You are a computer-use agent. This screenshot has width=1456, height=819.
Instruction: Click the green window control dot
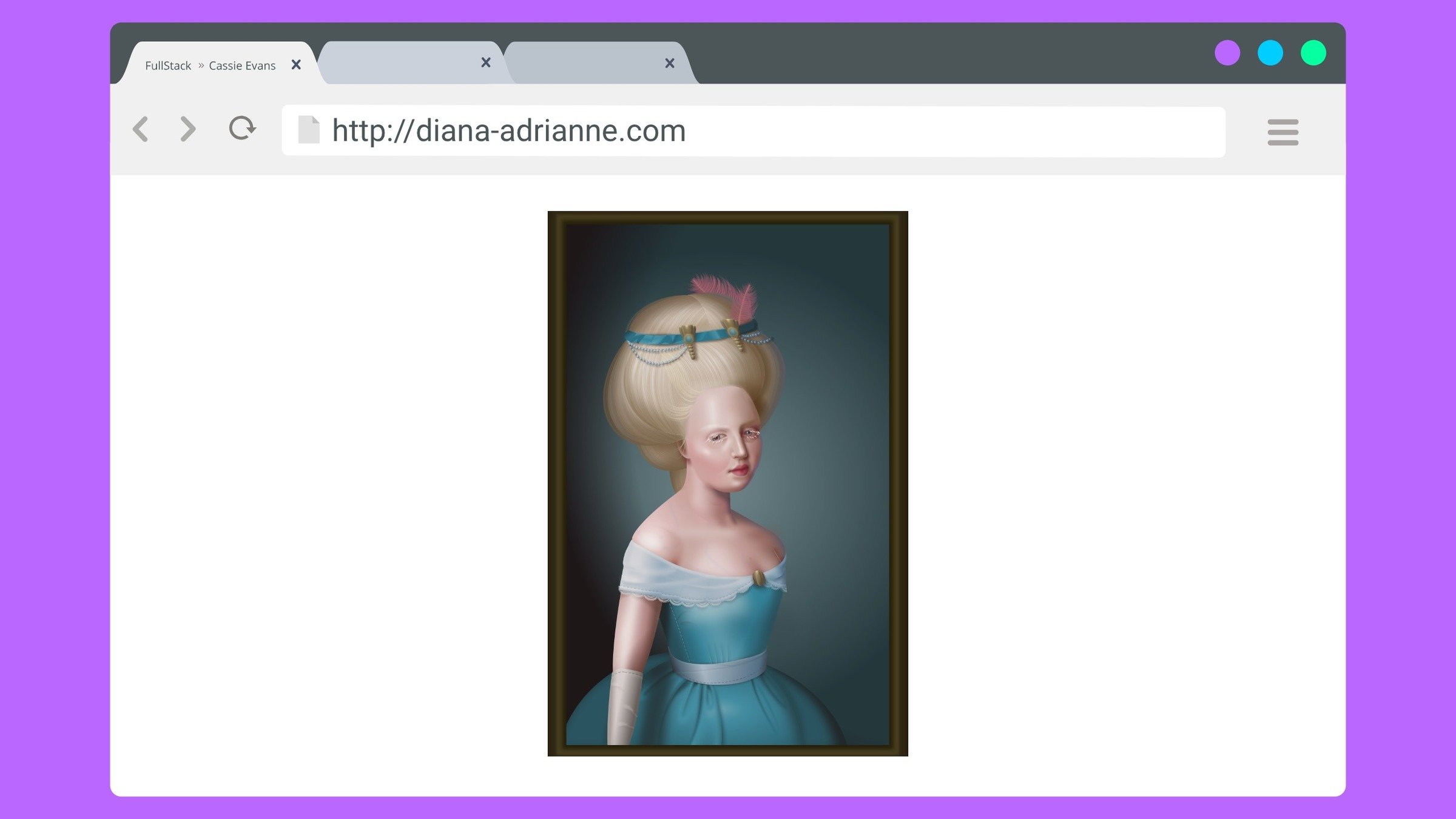click(x=1313, y=53)
